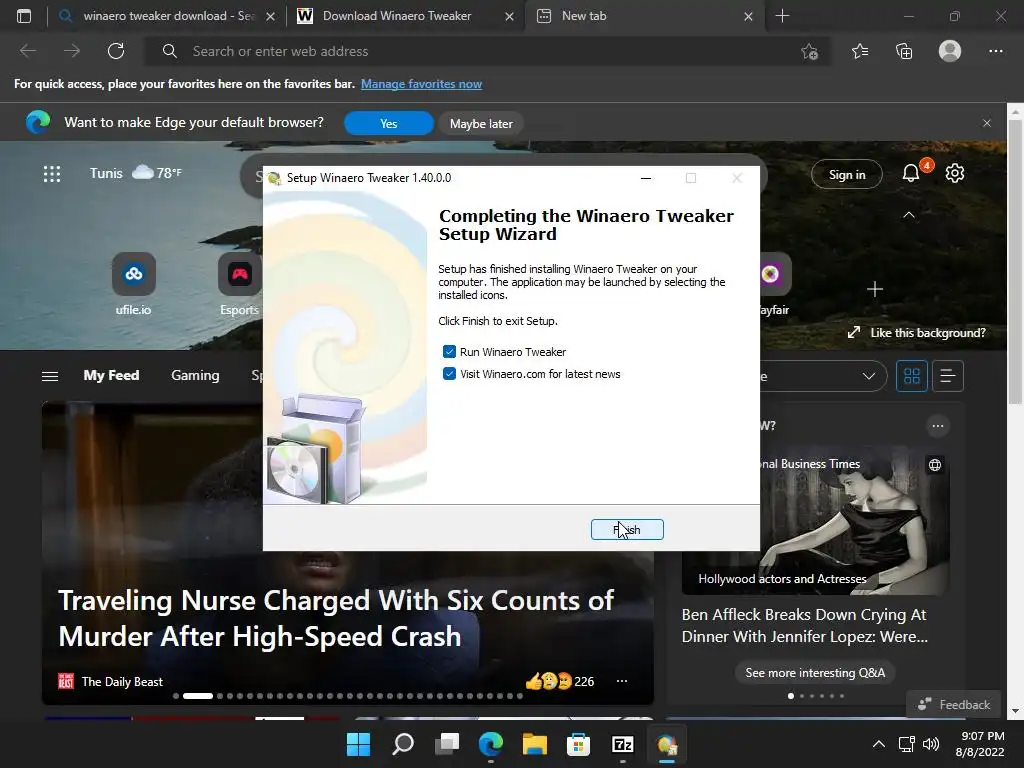The image size is (1024, 768).
Task: Open the Tunis weather widget
Action: click(x=136, y=173)
